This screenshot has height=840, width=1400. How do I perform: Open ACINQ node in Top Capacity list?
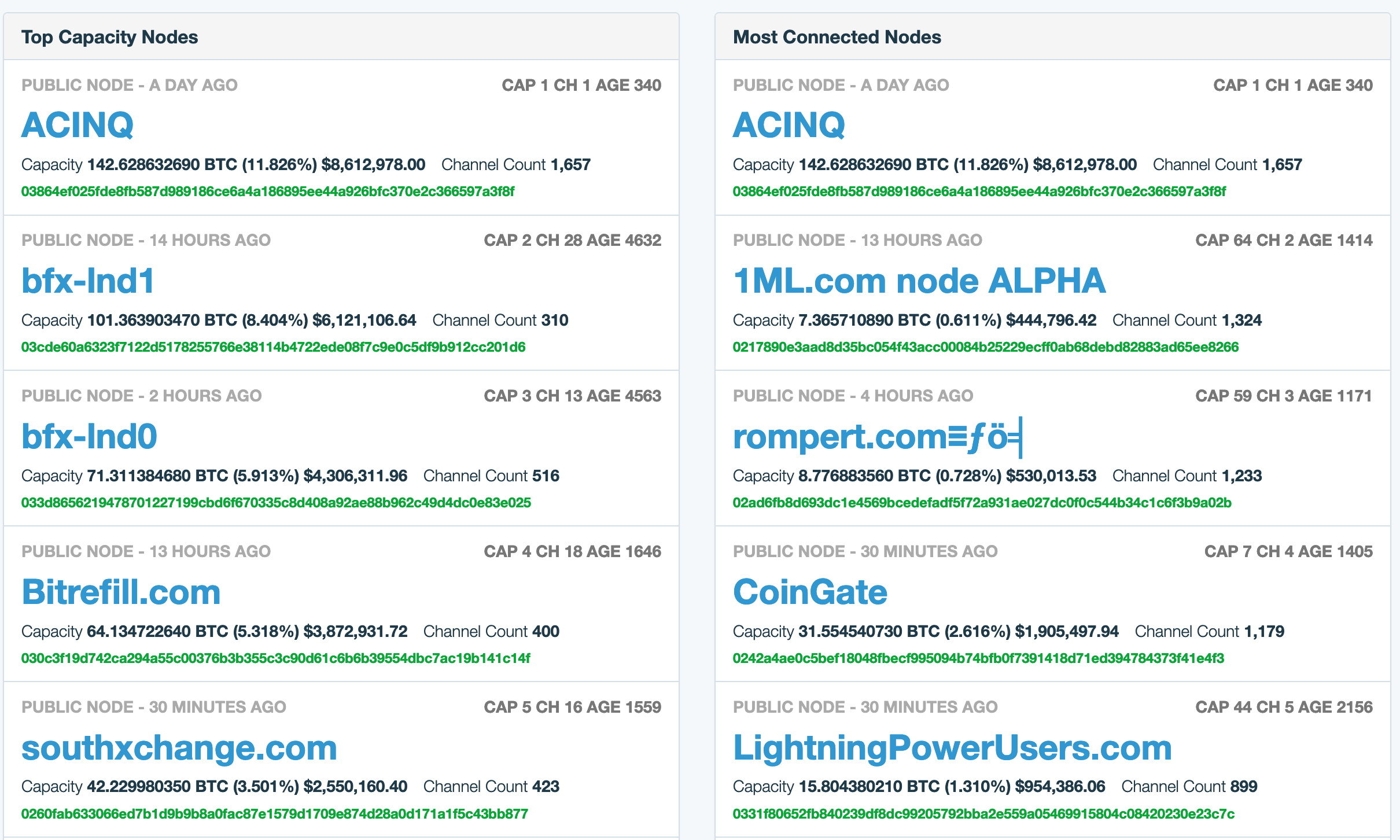[x=78, y=125]
